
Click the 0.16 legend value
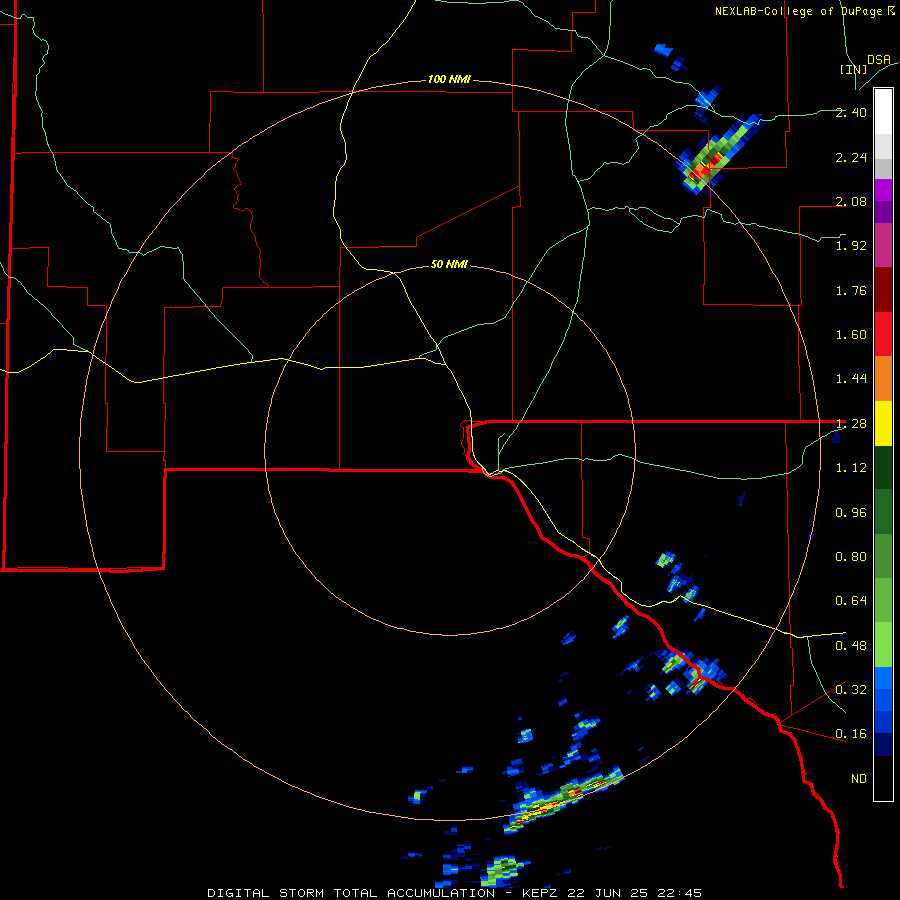(851, 734)
